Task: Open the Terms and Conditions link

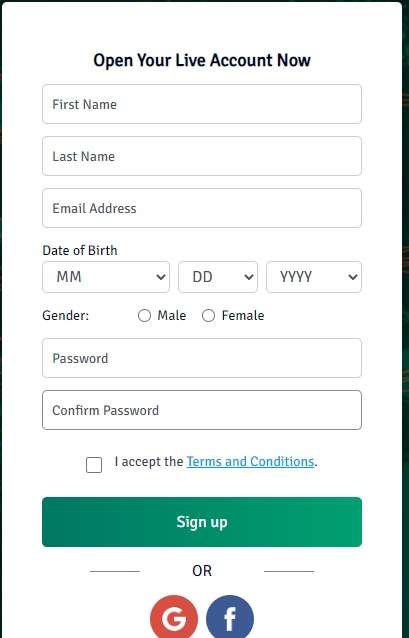Action: coord(250,461)
